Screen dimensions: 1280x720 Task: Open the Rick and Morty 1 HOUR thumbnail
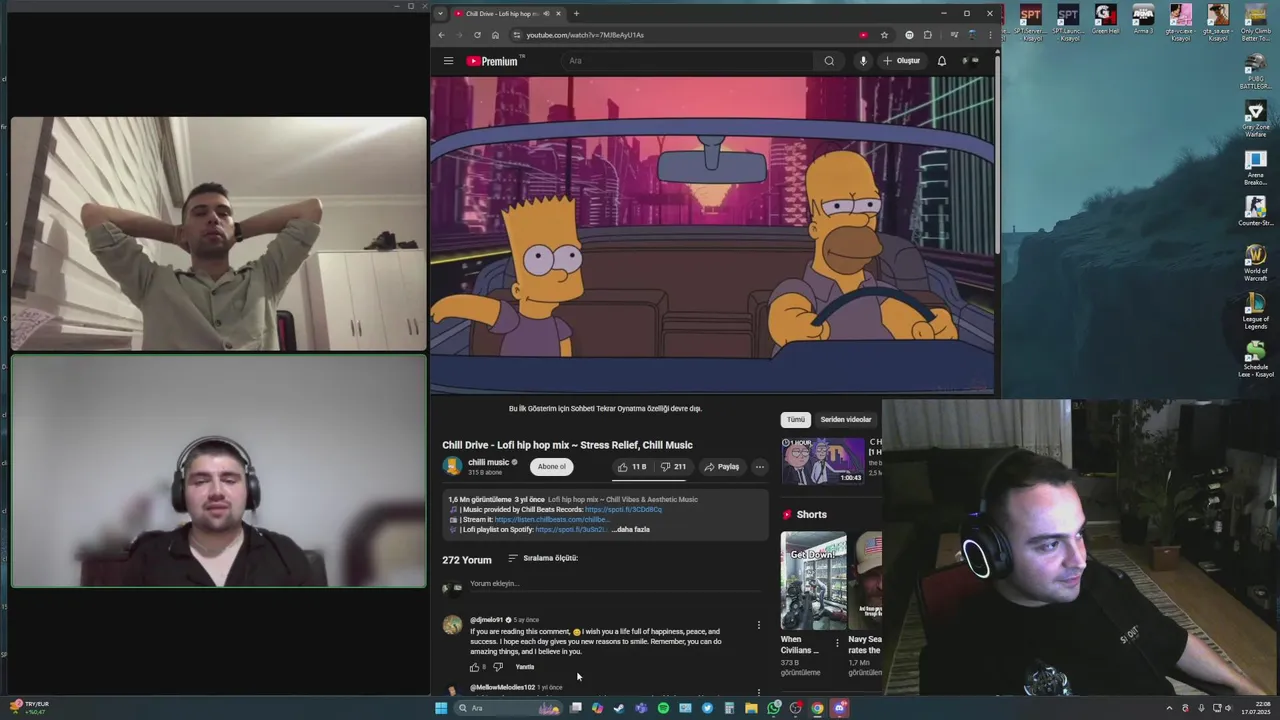click(x=823, y=460)
